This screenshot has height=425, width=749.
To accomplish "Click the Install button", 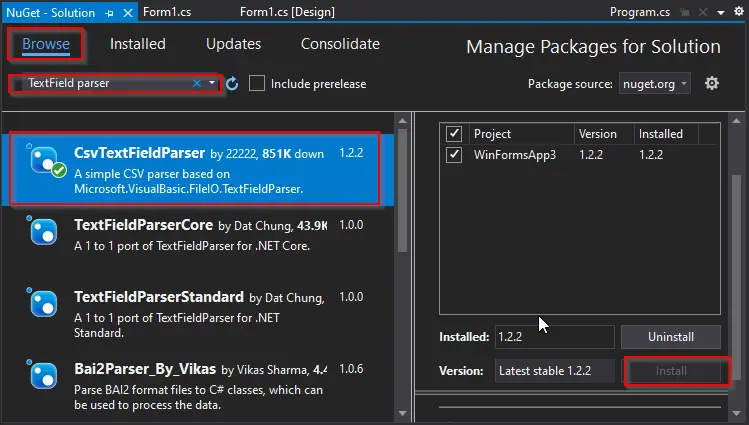I will pyautogui.click(x=671, y=371).
